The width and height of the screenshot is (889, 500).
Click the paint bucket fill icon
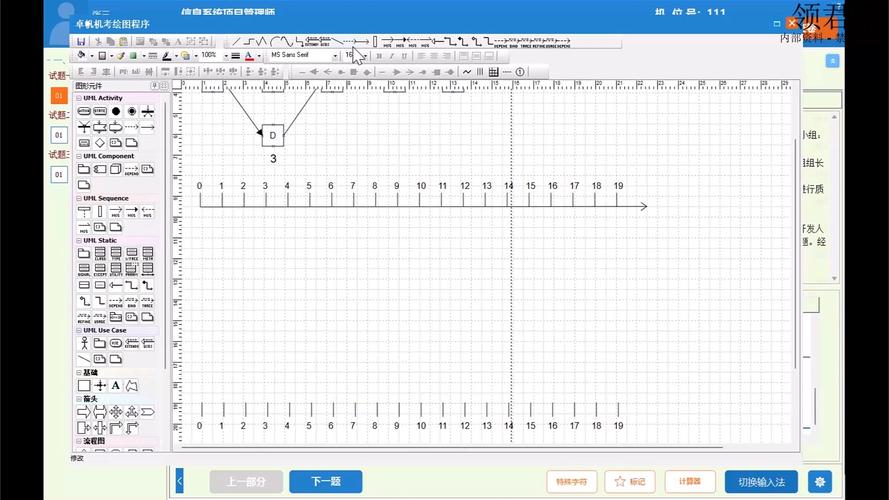(x=81, y=56)
